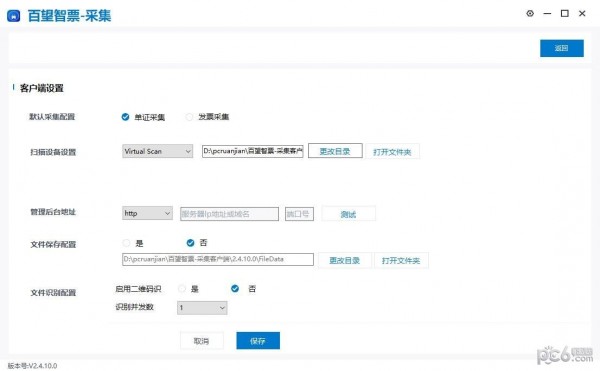The height and width of the screenshot is (371, 600).
Task: Click the server IP address input field
Action: (x=229, y=214)
